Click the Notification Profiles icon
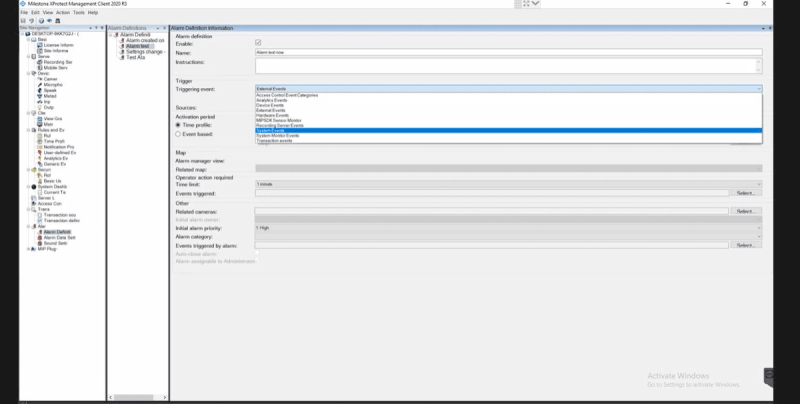This screenshot has width=800, height=404. [40, 147]
